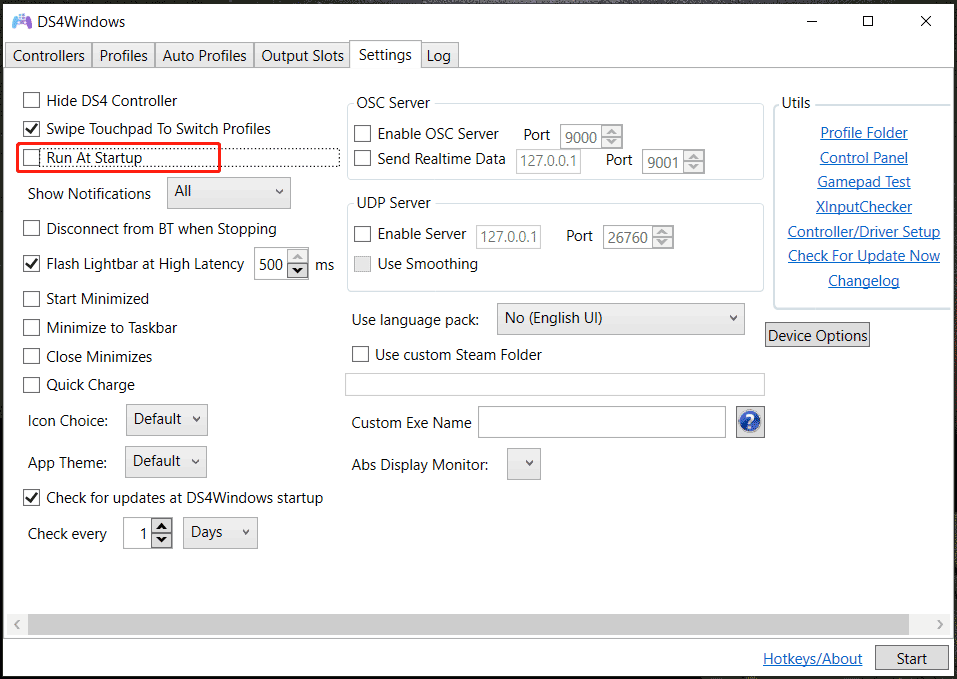Click the UDP Server 127.0.0.1 address field
Screen dimensions: 957x679
[x=508, y=237]
